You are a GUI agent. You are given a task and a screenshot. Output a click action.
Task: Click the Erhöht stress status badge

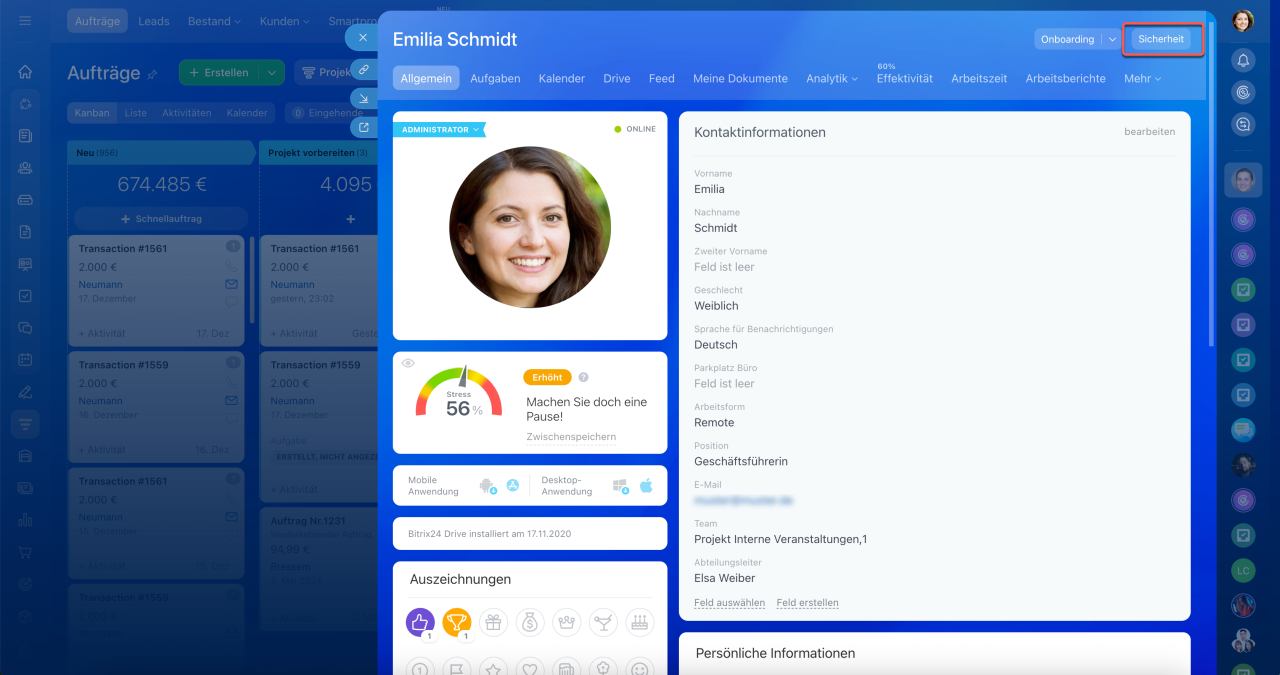(x=547, y=378)
